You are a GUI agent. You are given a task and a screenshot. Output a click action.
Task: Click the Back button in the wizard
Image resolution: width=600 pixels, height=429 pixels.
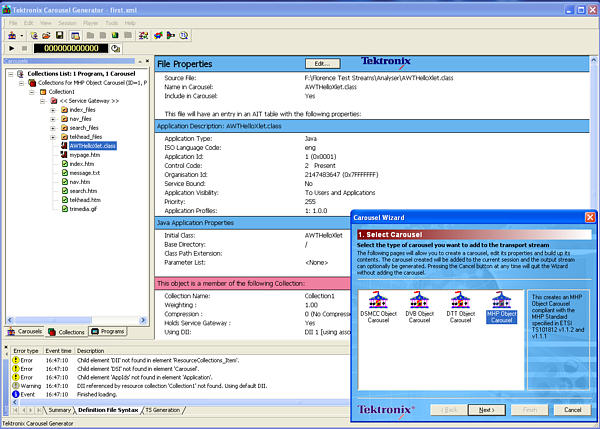448,410
